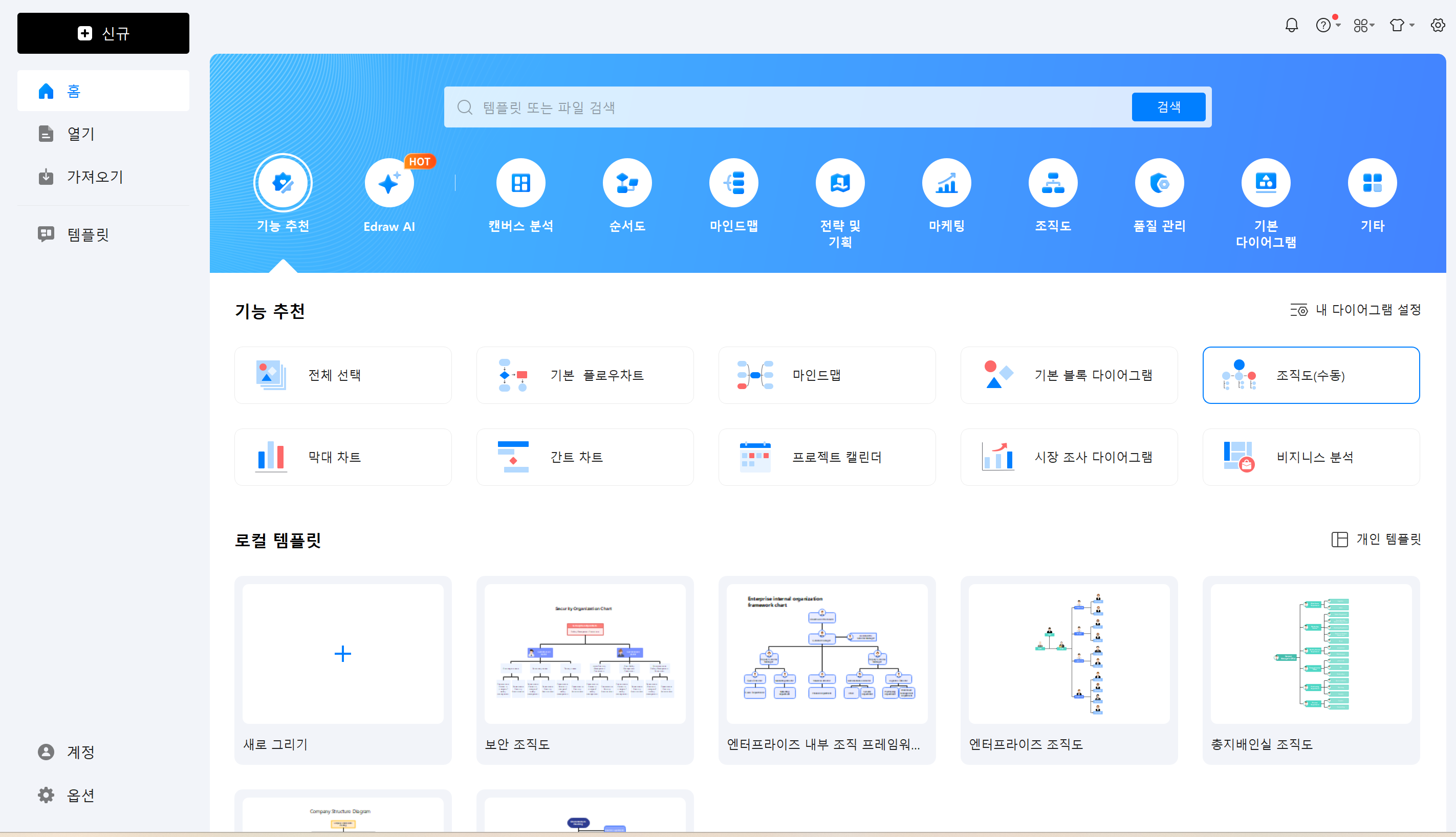
Task: Click the top-right settings gear icon
Action: tap(1438, 25)
